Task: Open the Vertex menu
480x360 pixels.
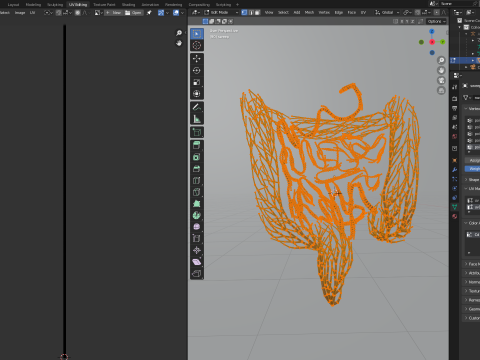Action: pyautogui.click(x=324, y=13)
